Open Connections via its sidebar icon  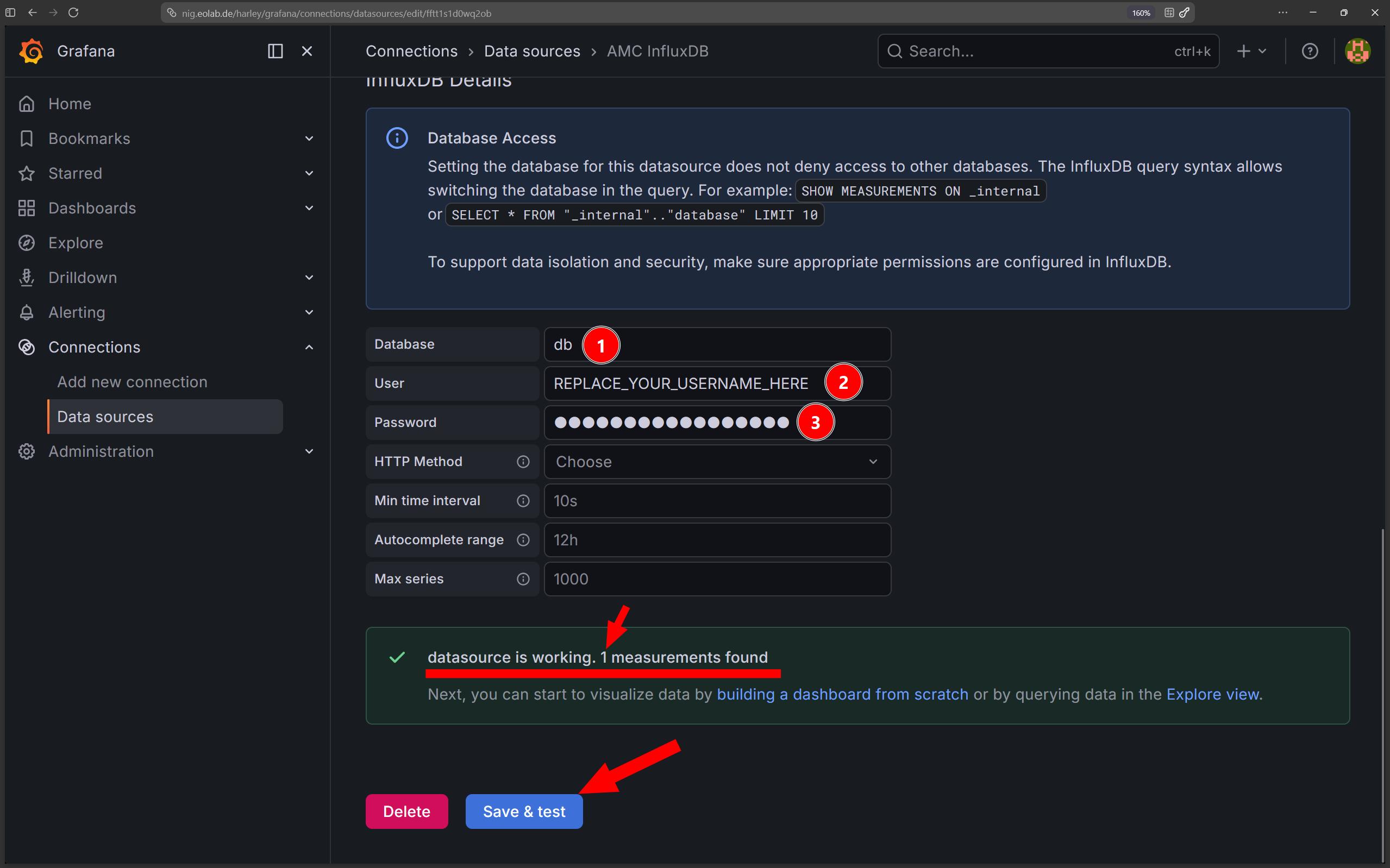(27, 347)
